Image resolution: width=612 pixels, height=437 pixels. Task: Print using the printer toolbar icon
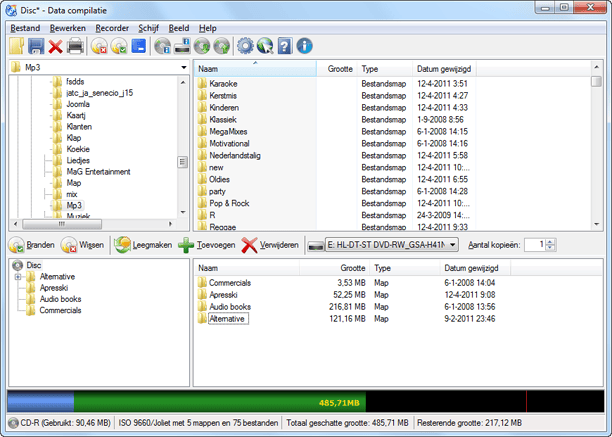[75, 46]
